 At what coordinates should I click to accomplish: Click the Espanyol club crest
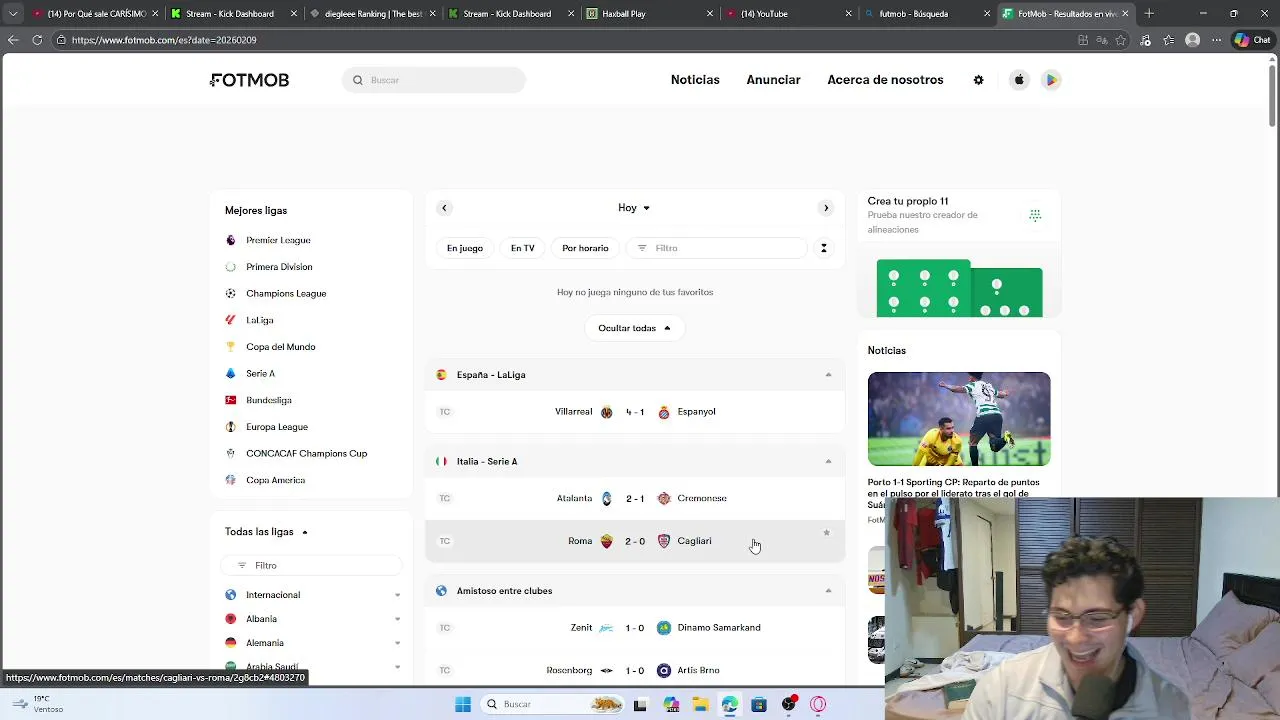[663, 412]
